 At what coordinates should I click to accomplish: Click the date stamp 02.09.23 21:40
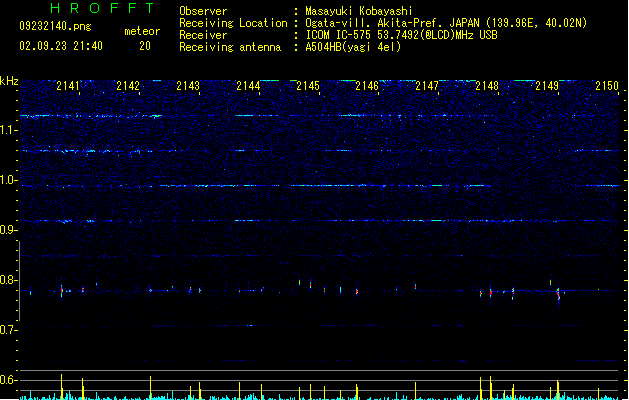point(61,46)
